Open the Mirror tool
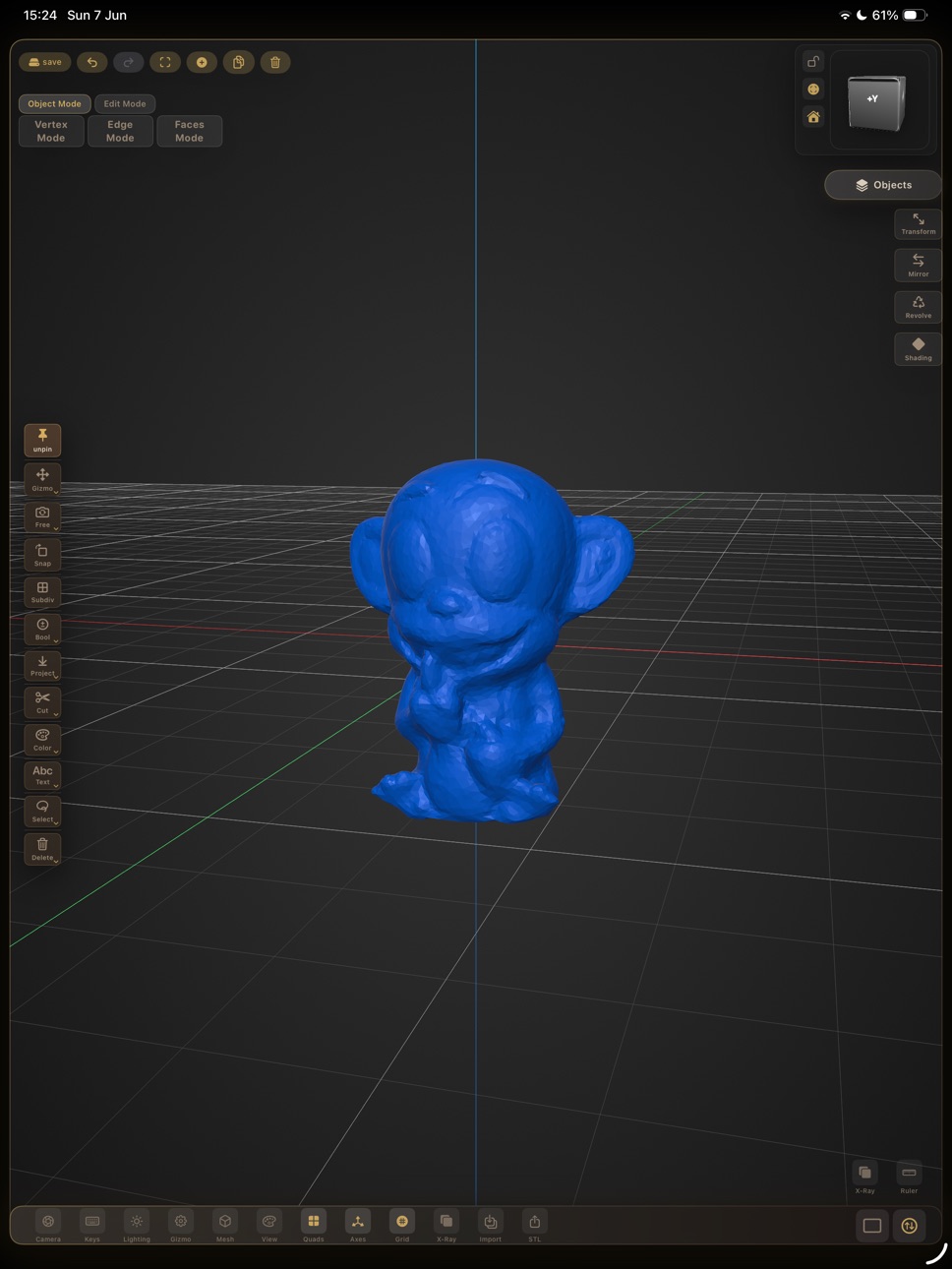The height and width of the screenshot is (1269, 952). 918,266
